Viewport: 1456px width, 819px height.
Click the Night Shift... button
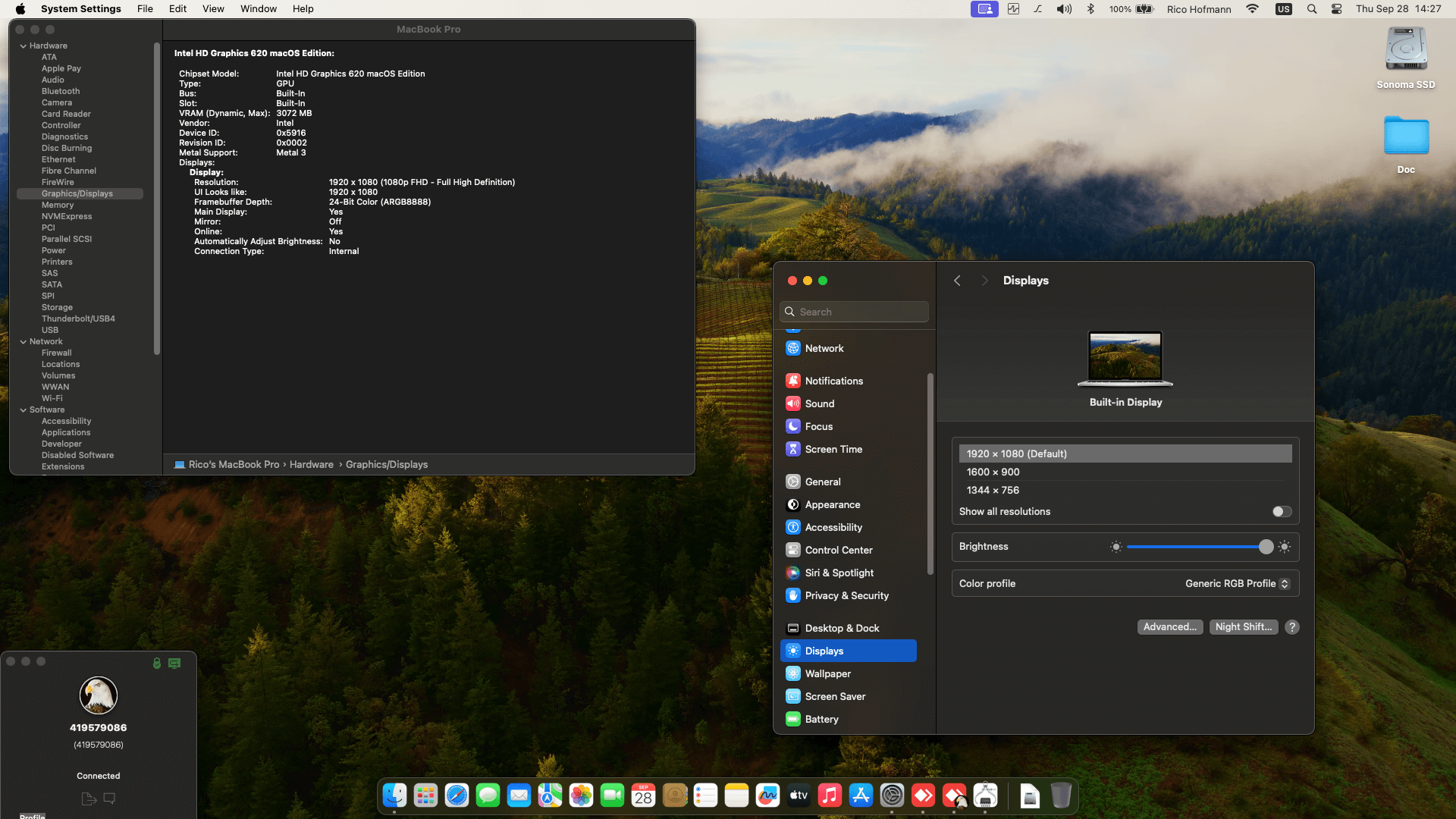1243,627
